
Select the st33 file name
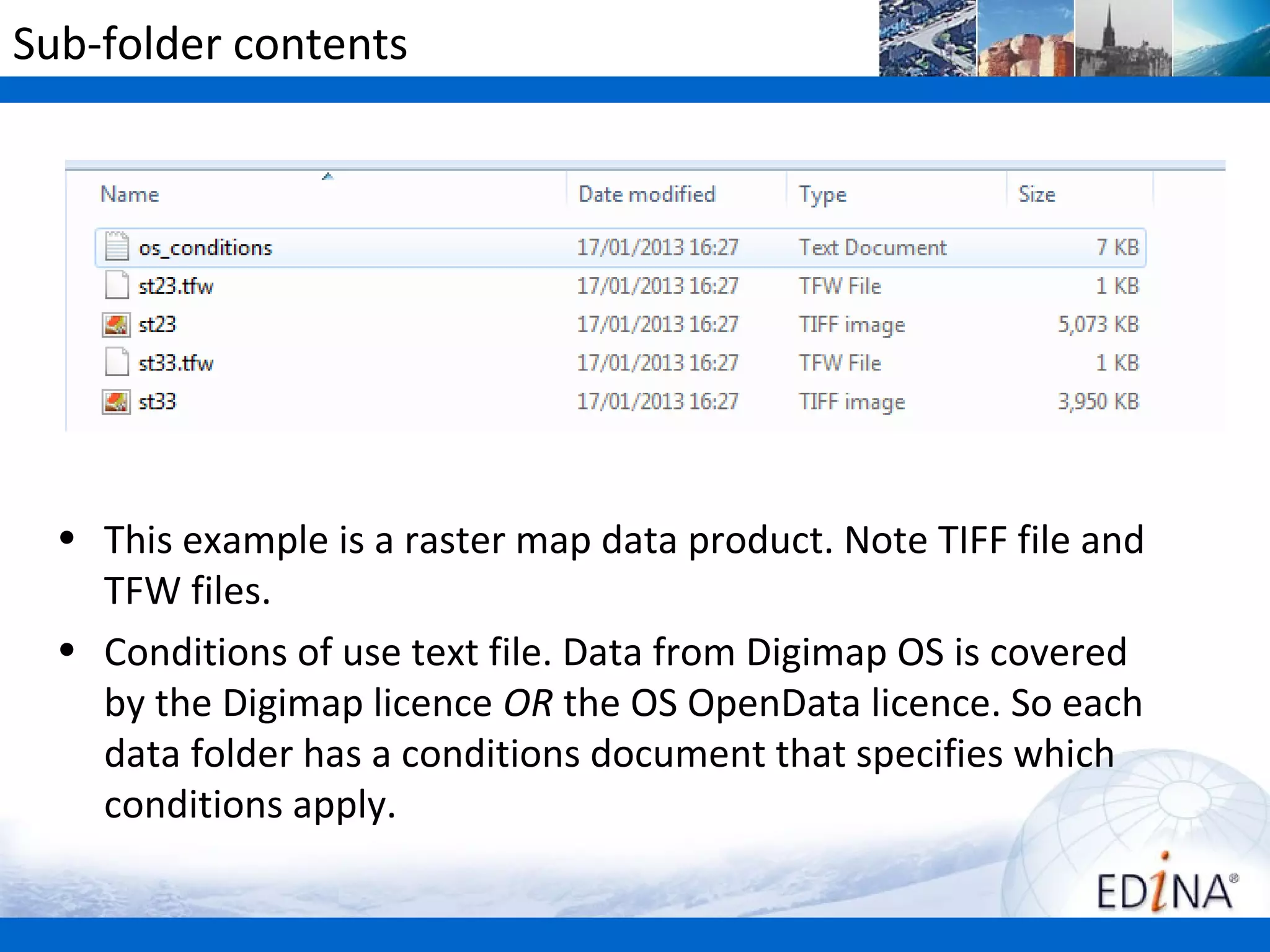pos(157,402)
